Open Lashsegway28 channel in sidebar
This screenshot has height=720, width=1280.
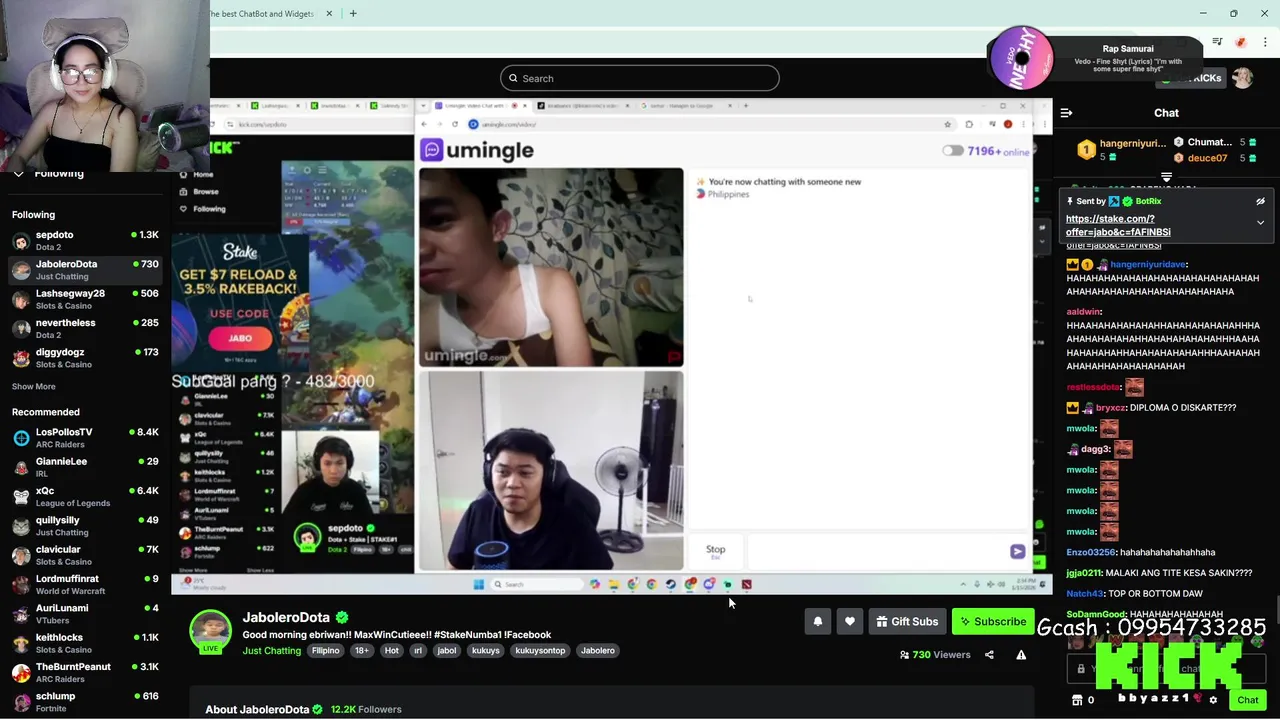point(85,299)
